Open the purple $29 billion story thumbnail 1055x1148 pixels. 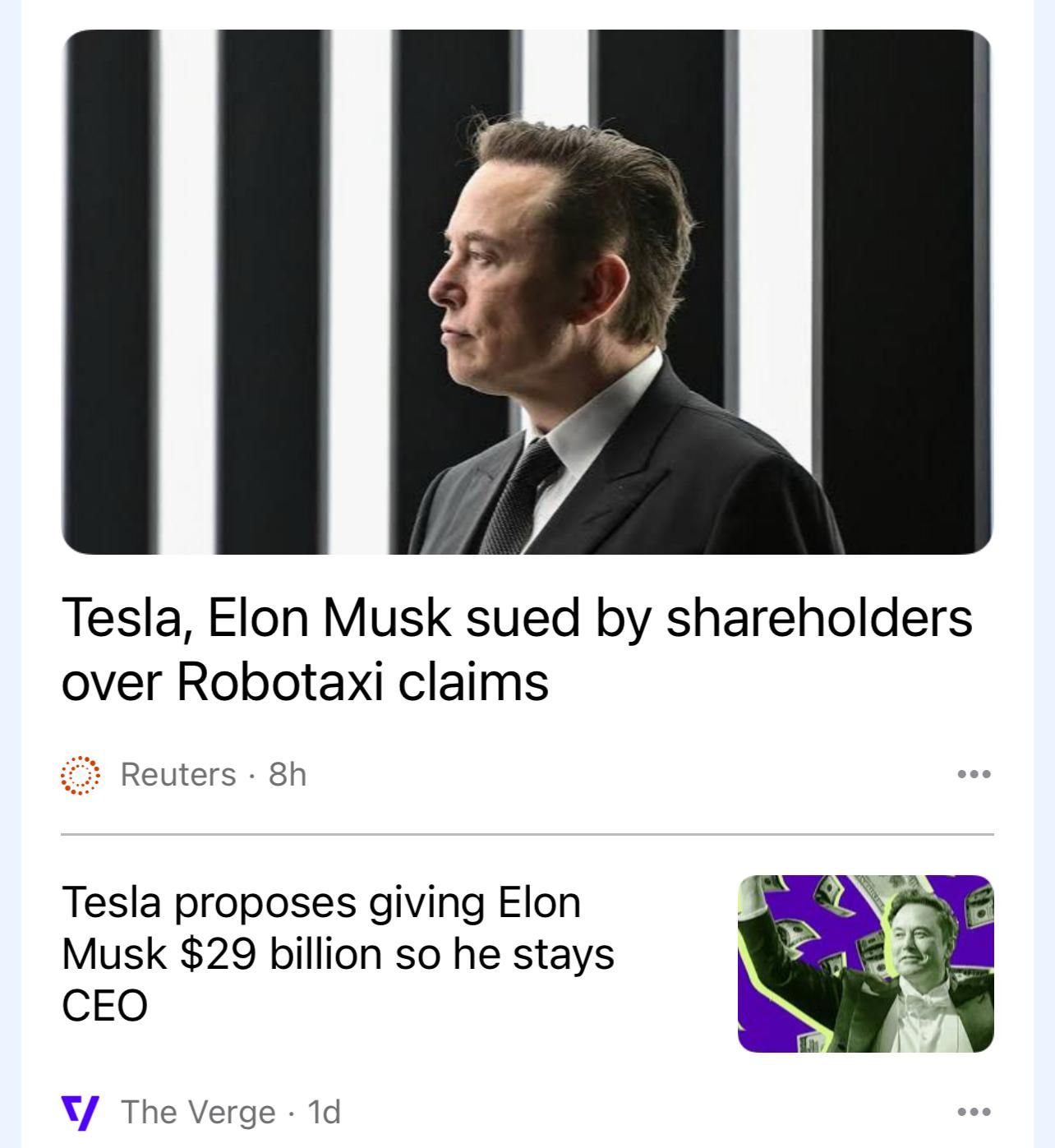coord(865,963)
